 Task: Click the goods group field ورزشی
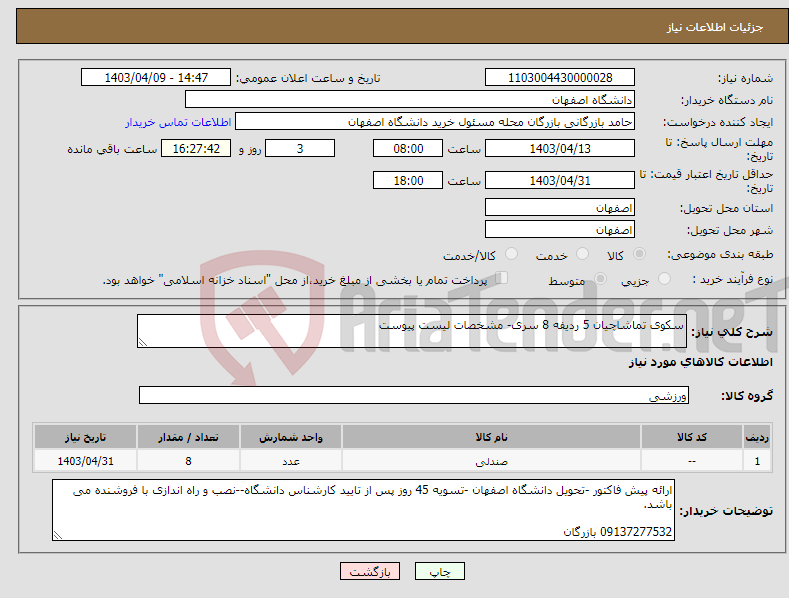pos(414,395)
